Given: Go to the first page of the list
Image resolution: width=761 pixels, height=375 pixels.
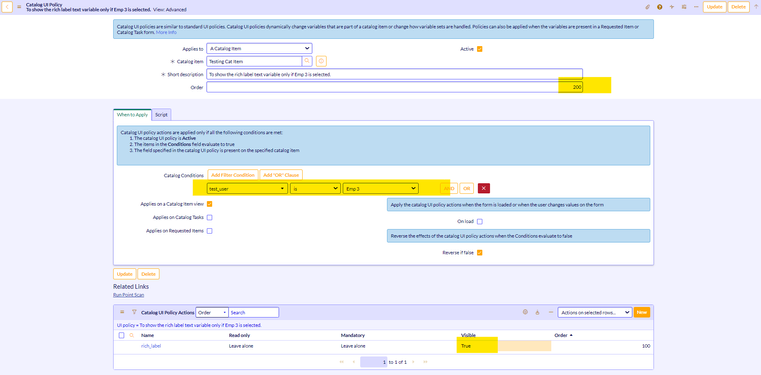Looking at the screenshot, I should click(x=342, y=362).
